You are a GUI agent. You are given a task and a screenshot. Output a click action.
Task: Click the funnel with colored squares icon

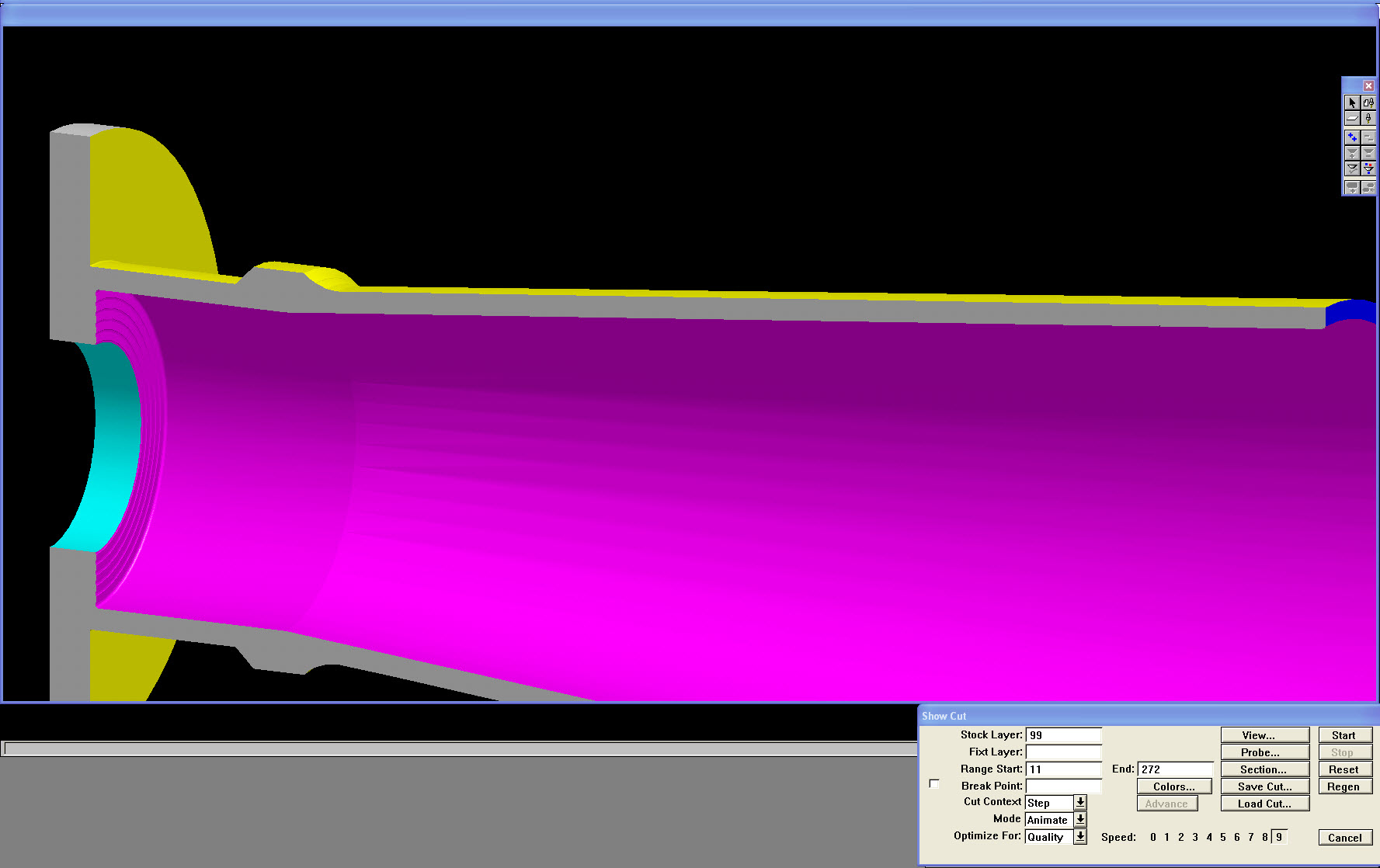pos(1368,168)
